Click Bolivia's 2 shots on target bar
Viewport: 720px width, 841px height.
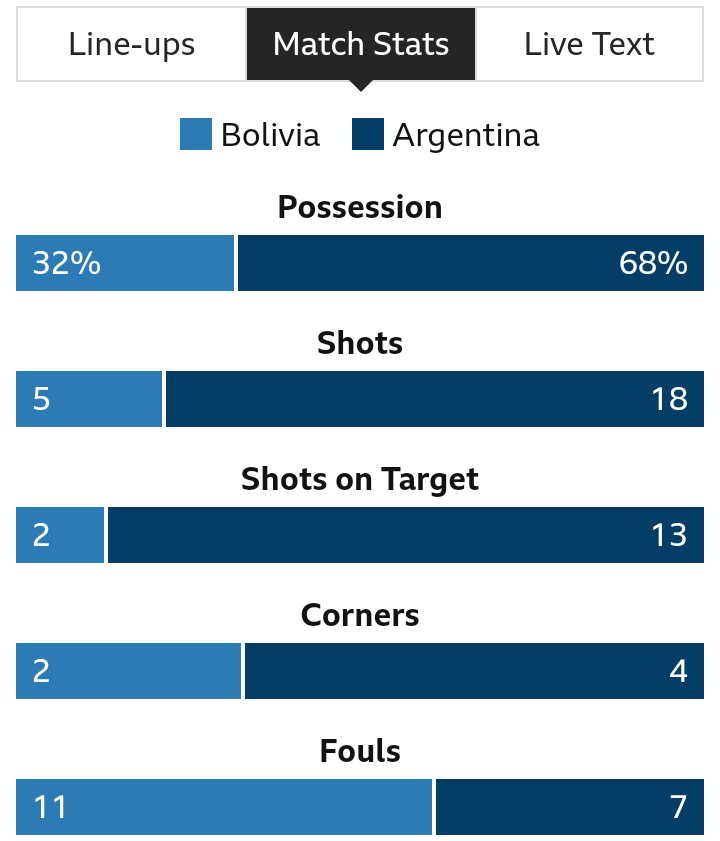pyautogui.click(x=60, y=535)
